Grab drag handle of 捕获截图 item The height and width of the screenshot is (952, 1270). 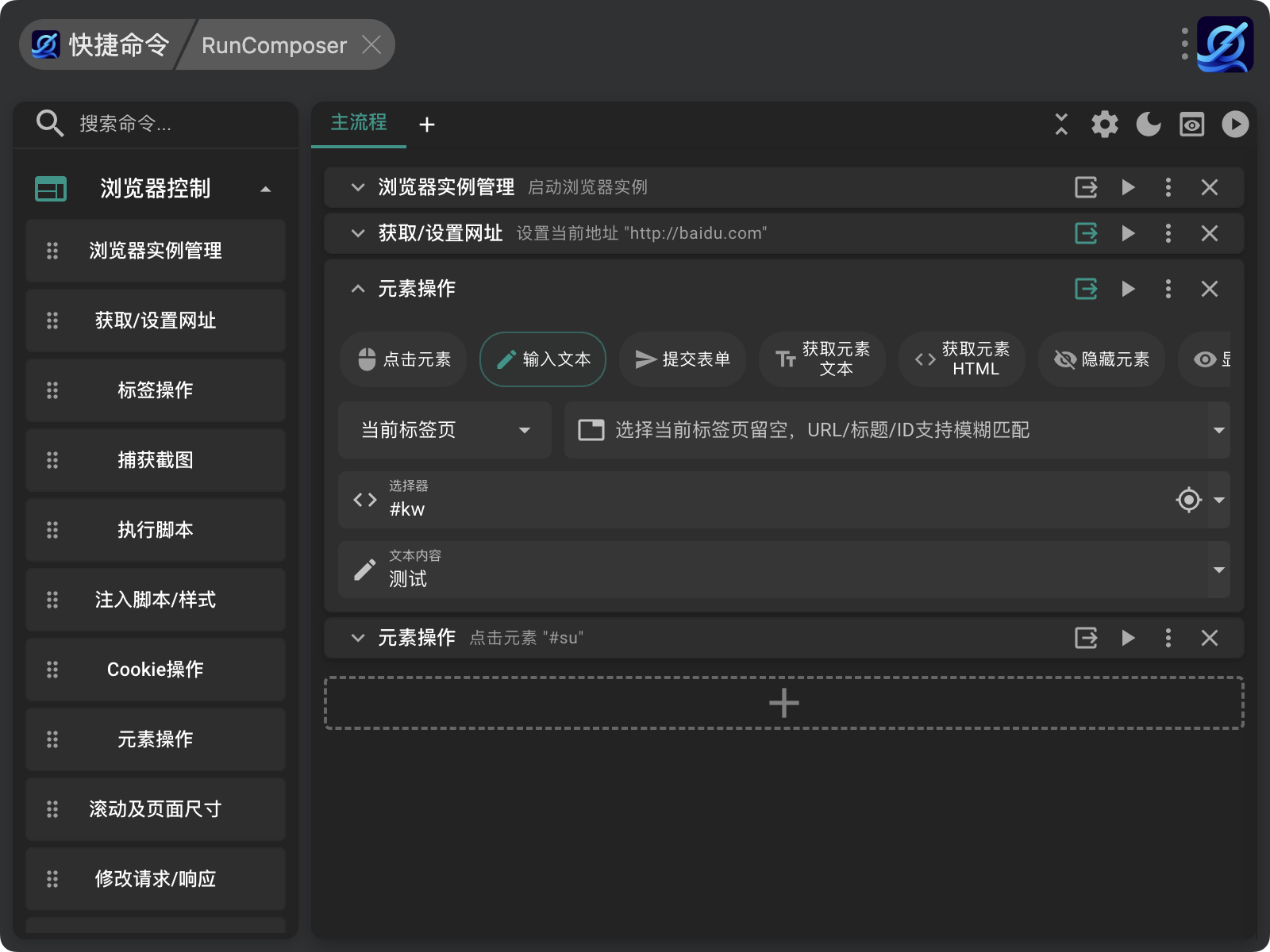point(52,460)
